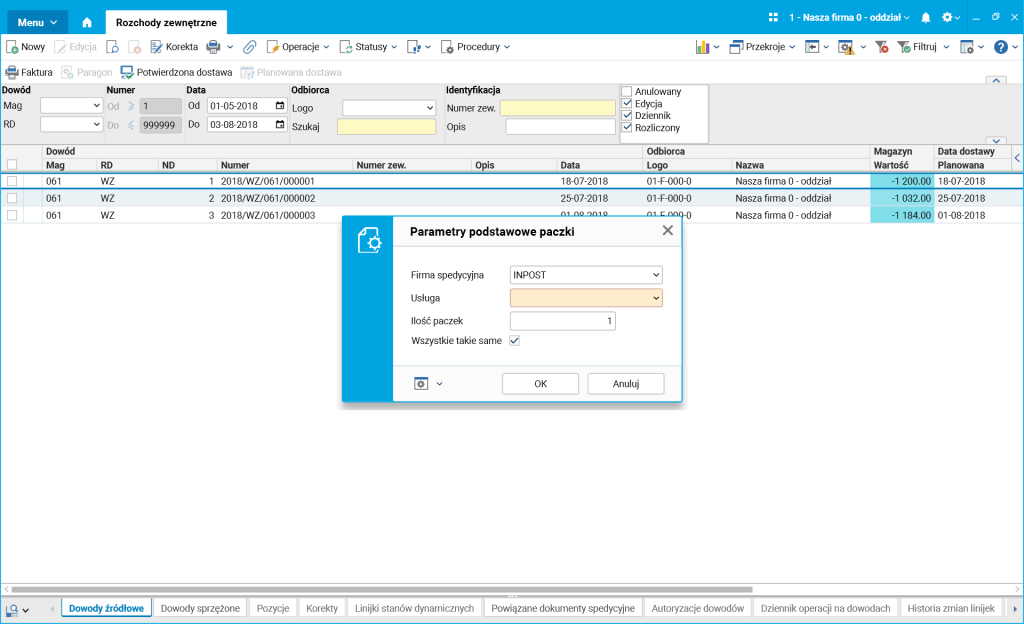Click the Numer zew. input field
Screen dimensions: 1024x624
coord(558,108)
